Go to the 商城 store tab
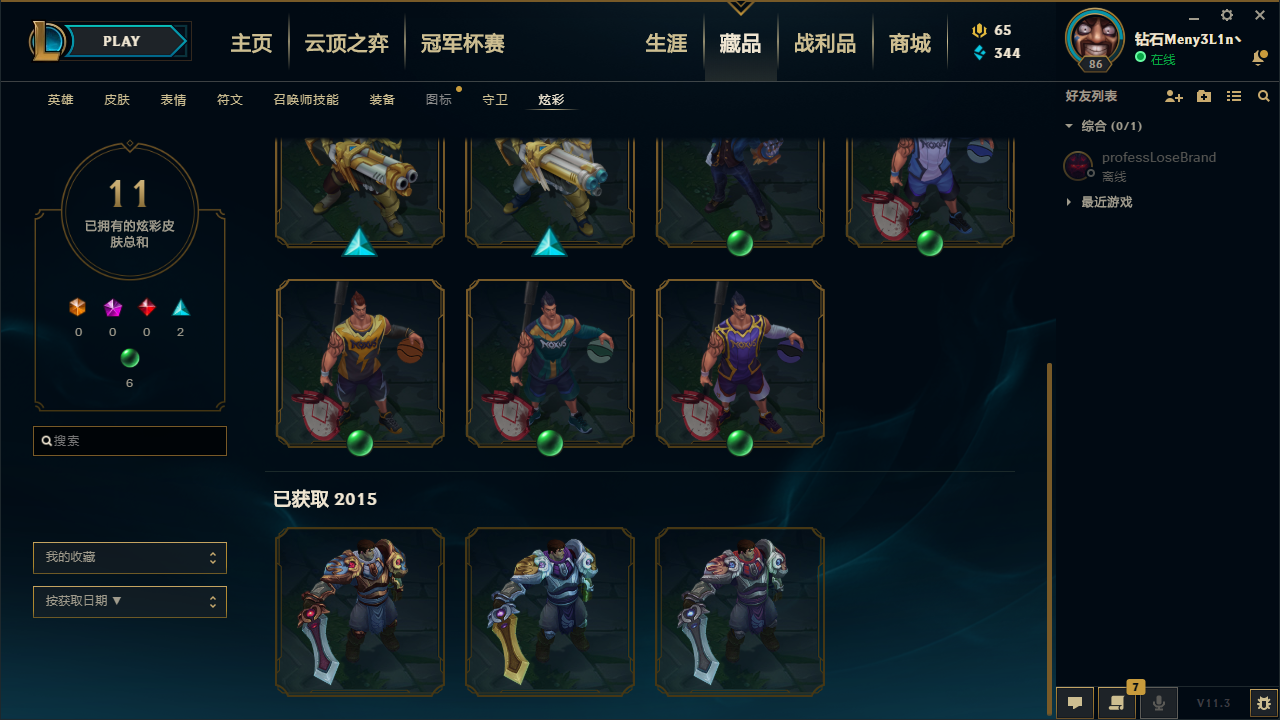Screen dimensions: 1280x720 910,44
